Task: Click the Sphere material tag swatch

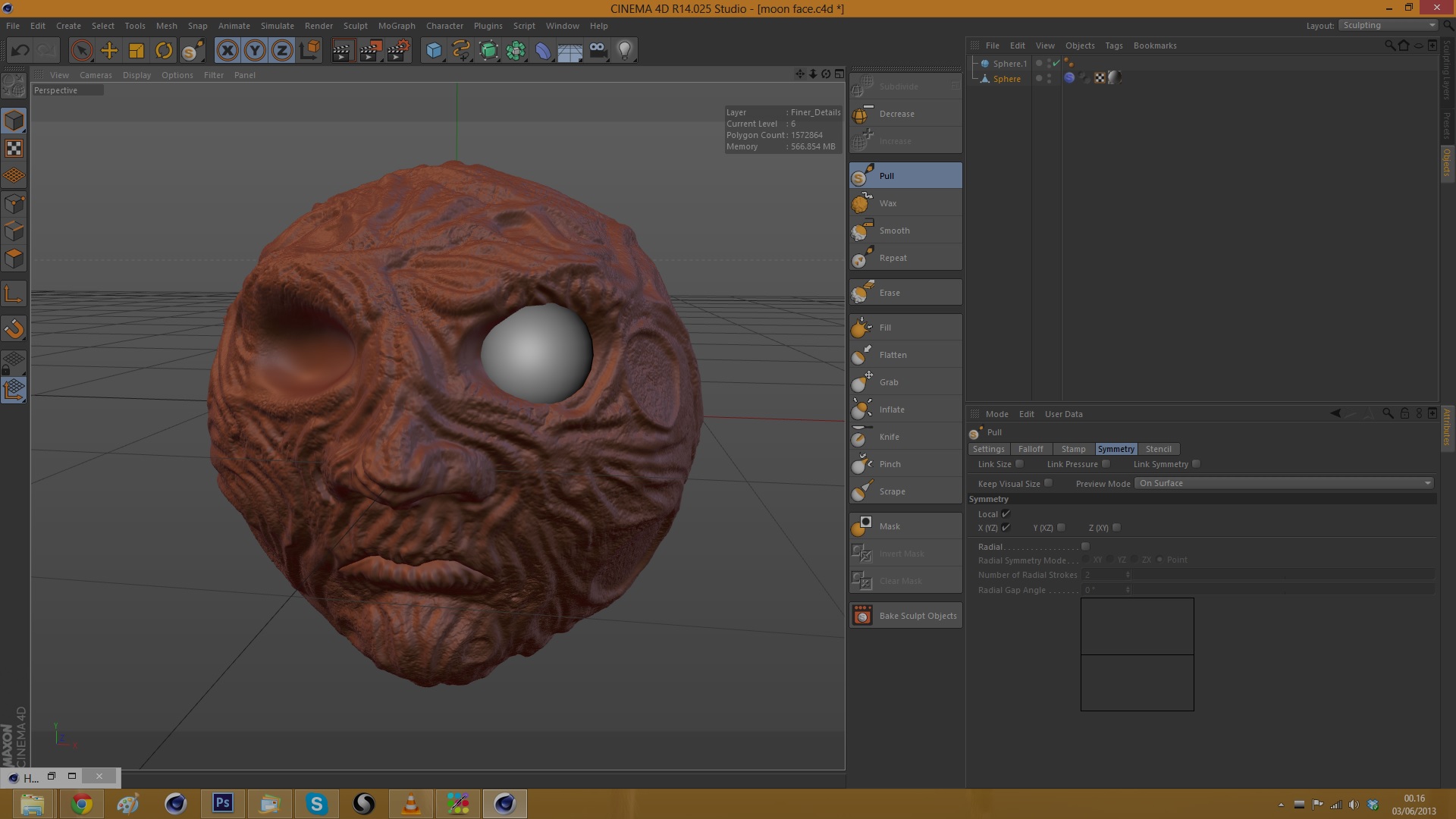Action: (x=1115, y=77)
